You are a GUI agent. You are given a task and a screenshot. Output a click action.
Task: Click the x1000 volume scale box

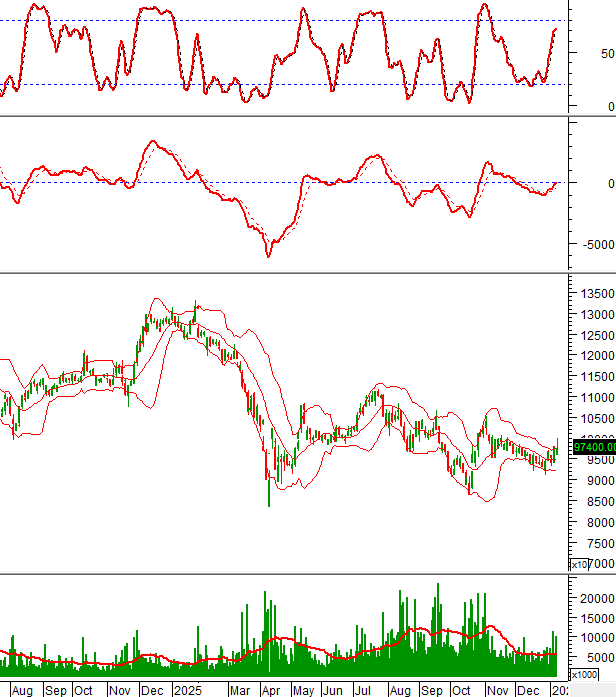click(583, 674)
